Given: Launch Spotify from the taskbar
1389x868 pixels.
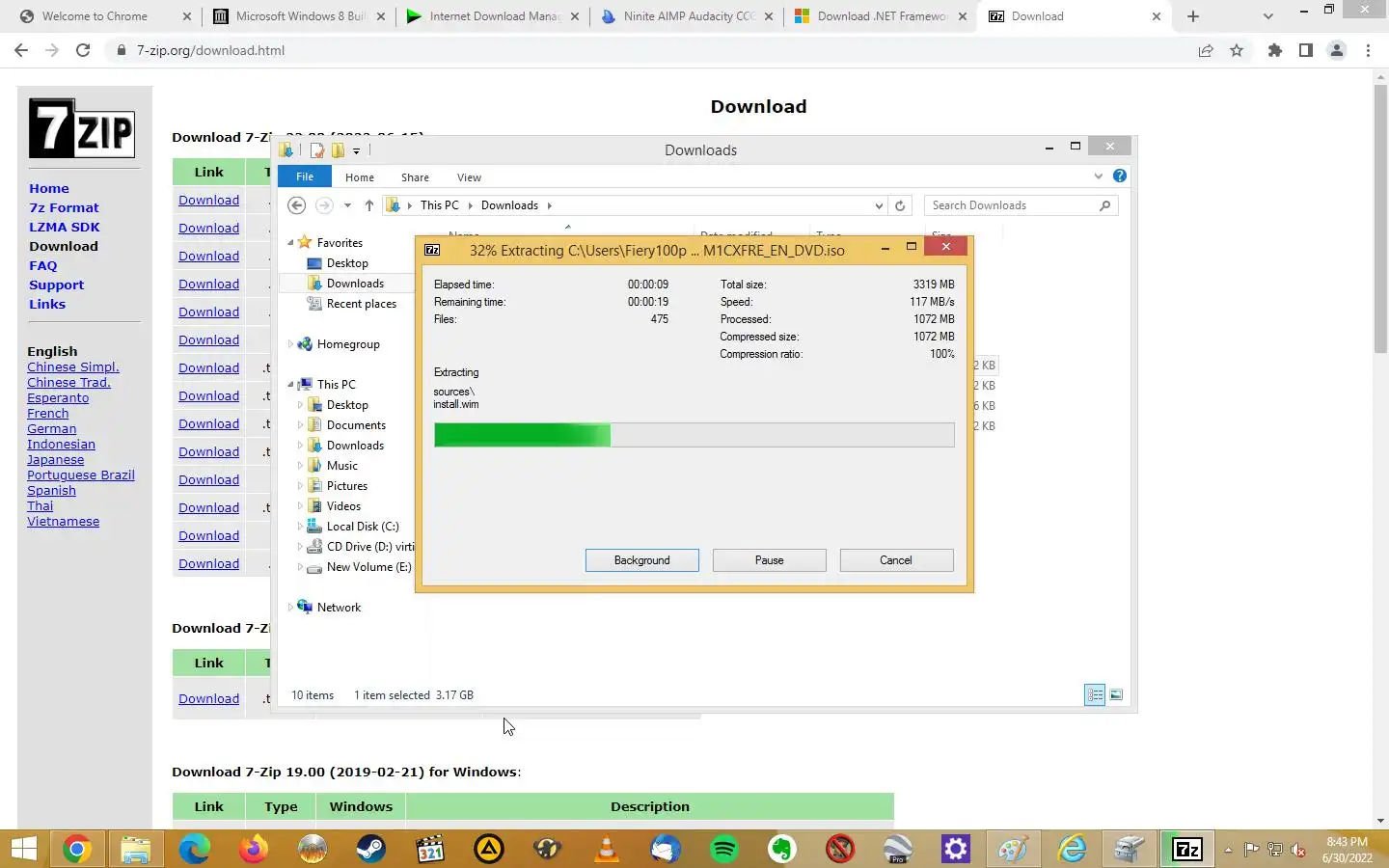Looking at the screenshot, I should tap(724, 849).
